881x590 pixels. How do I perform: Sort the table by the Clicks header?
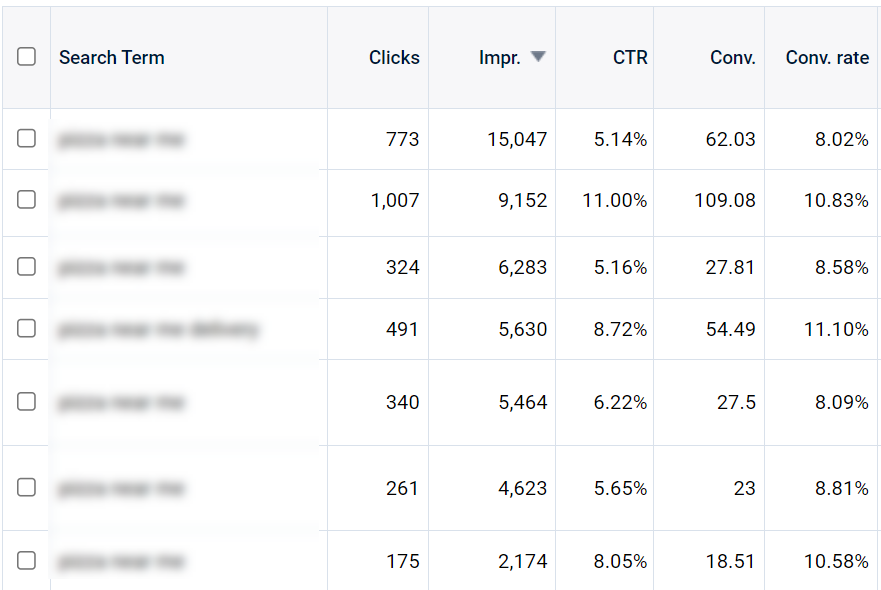click(x=394, y=57)
